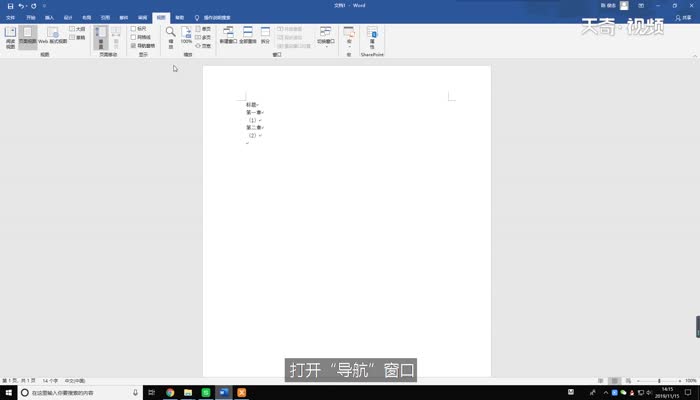Image resolution: width=700 pixels, height=400 pixels.
Task: Select 页面视图 print layout view
Action: coord(28,38)
